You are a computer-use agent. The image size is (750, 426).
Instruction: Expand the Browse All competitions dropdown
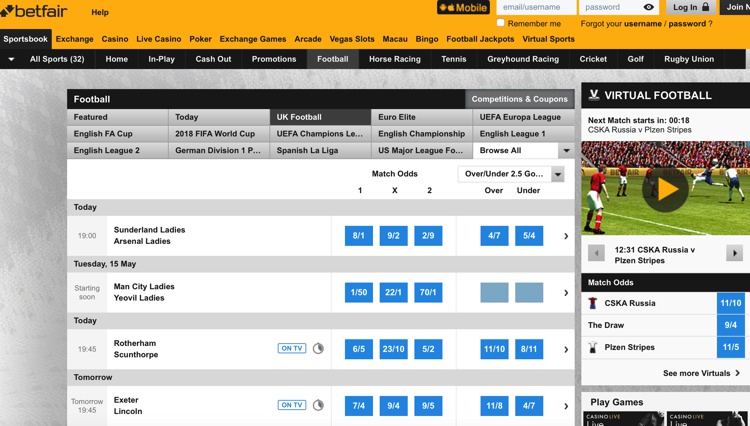click(x=565, y=151)
